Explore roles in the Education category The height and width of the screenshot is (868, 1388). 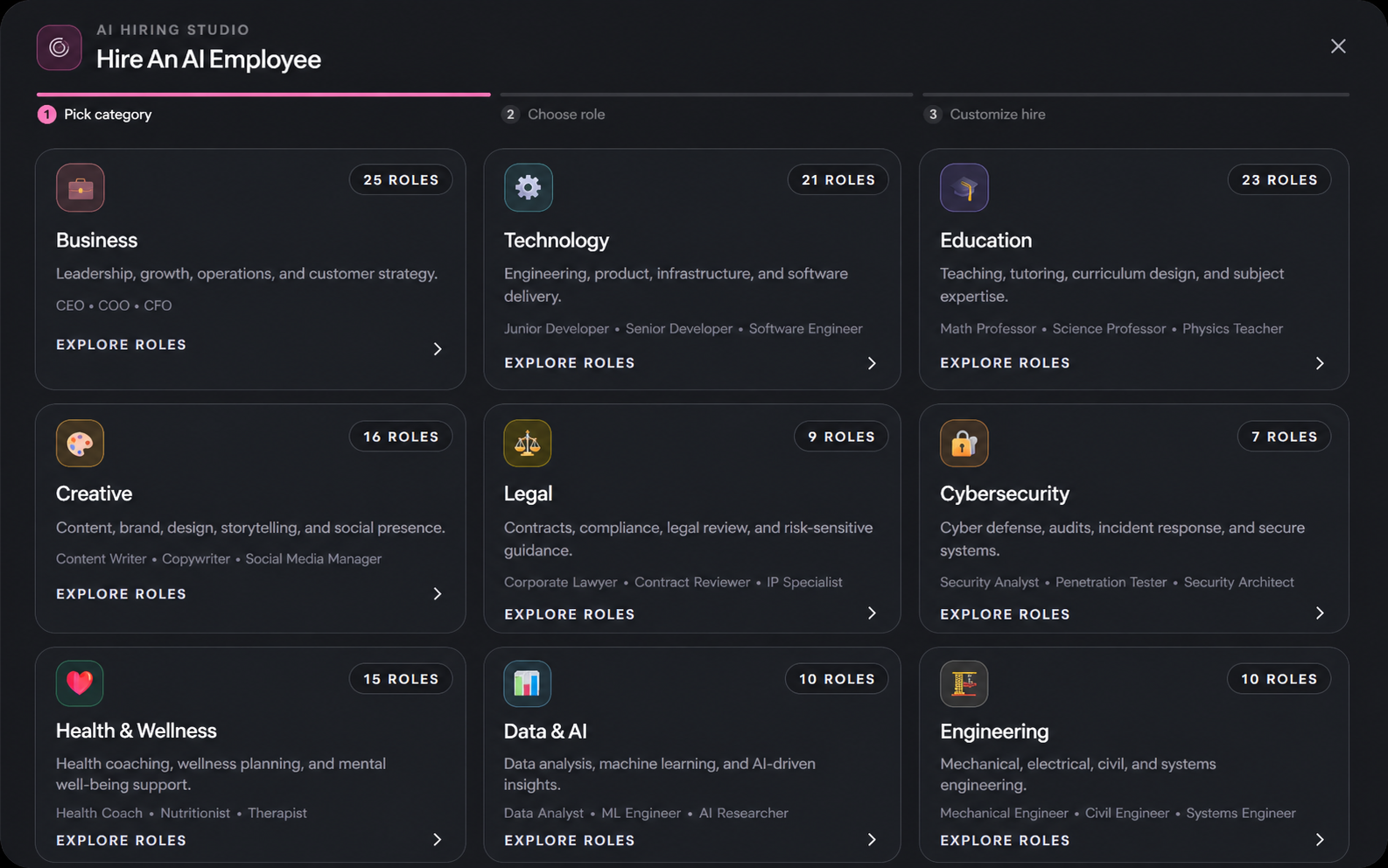(1005, 363)
